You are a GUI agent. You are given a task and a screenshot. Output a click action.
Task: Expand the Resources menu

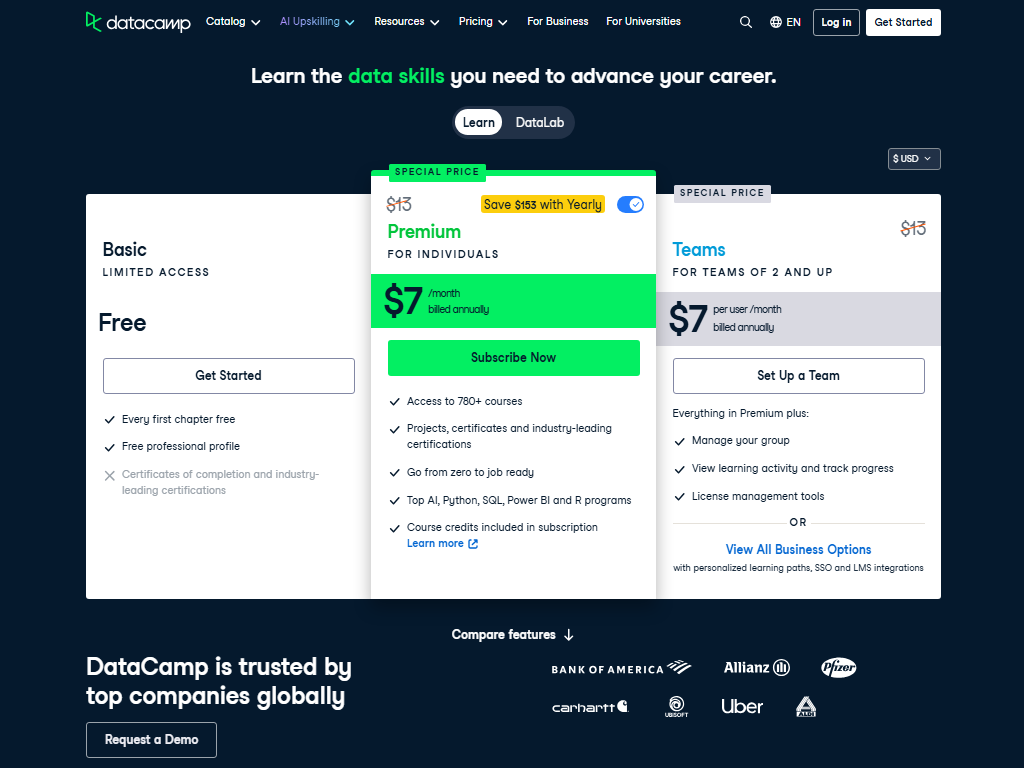tap(406, 22)
